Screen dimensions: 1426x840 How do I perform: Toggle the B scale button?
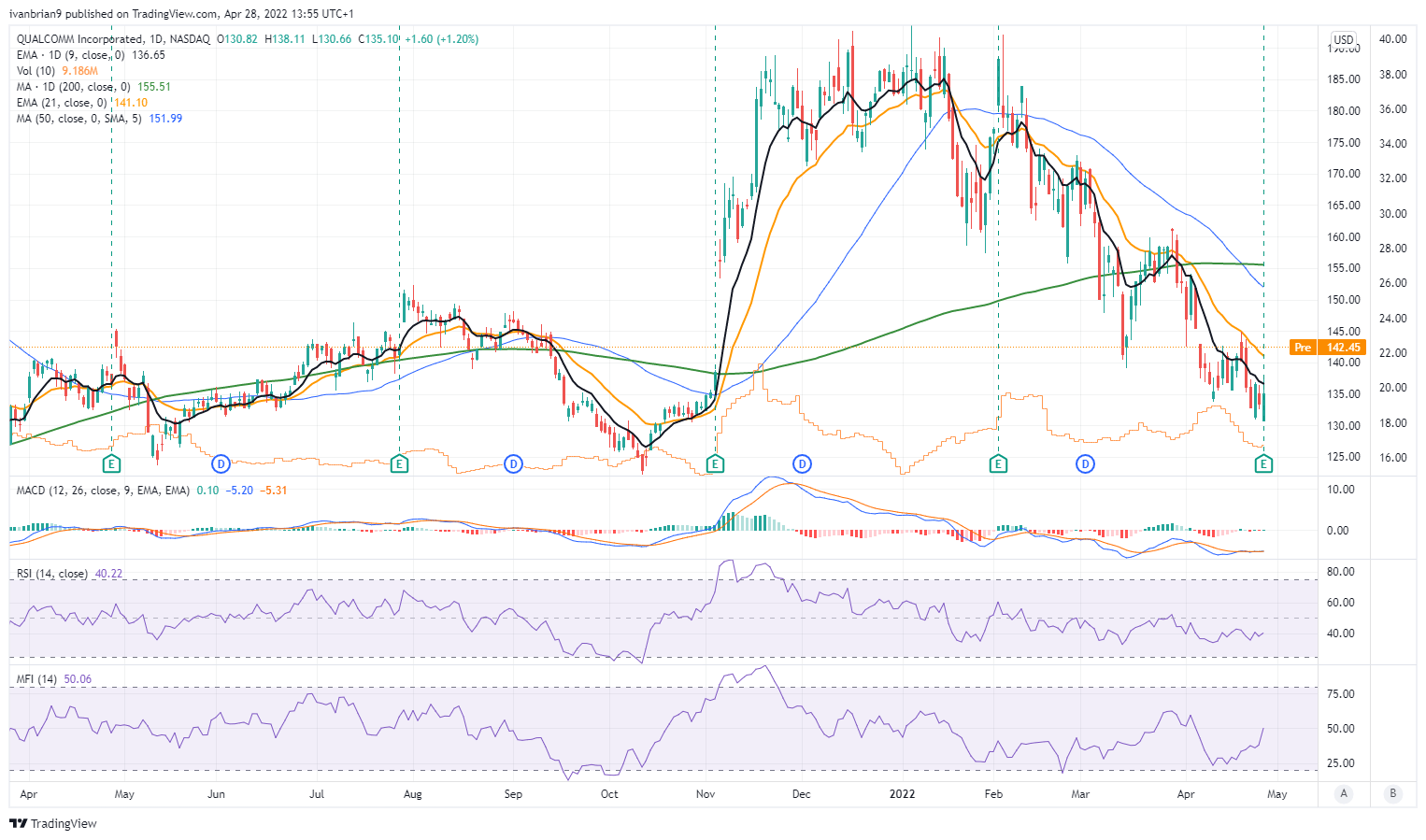click(x=1393, y=794)
